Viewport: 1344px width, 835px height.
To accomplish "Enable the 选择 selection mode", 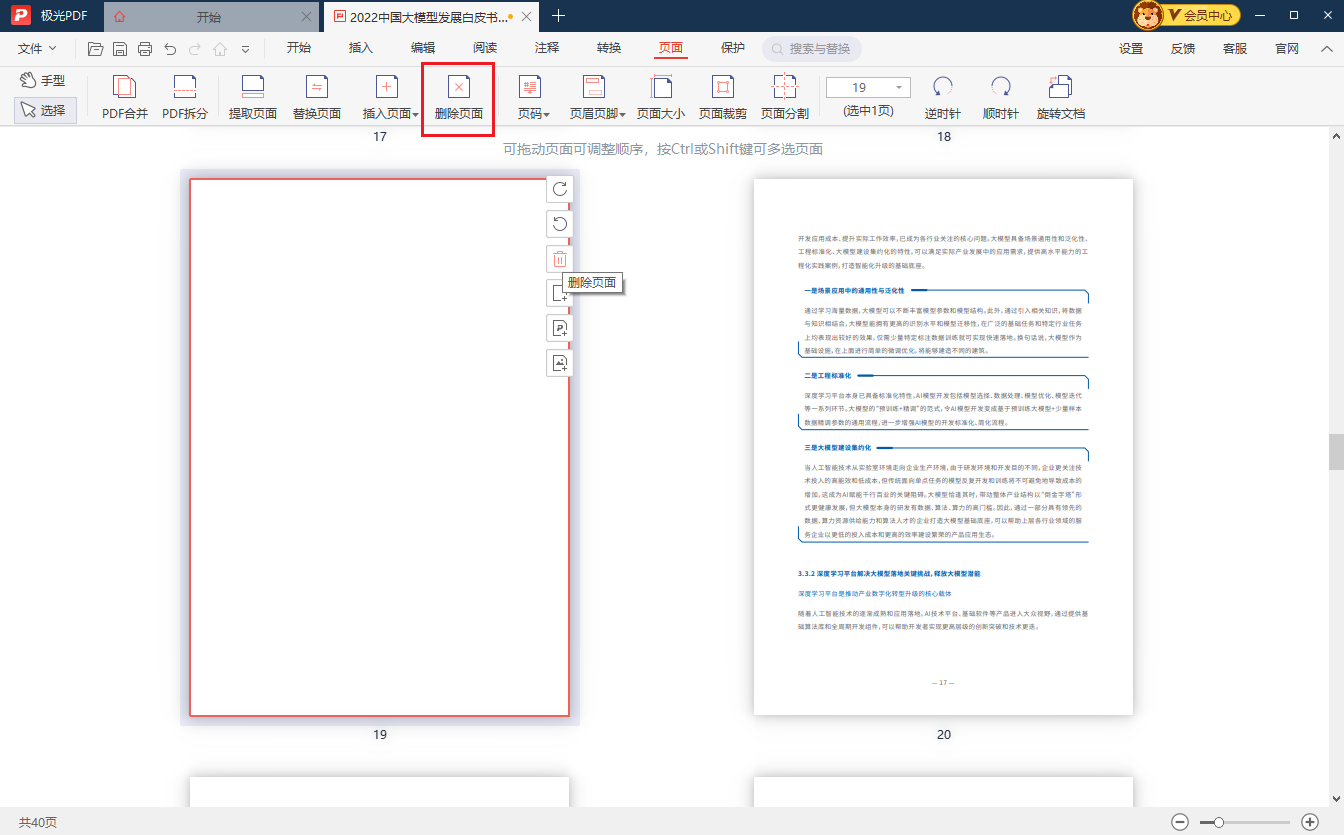I will (44, 110).
